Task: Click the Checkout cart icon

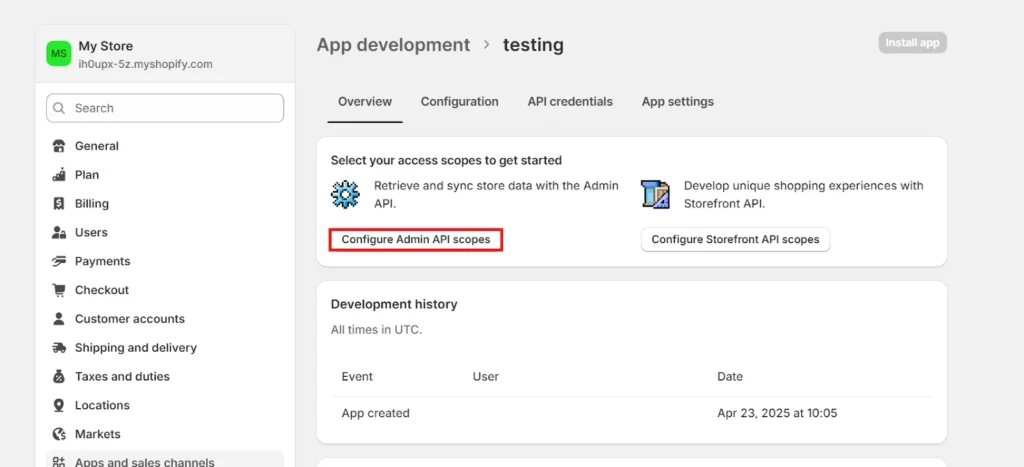Action: pyautogui.click(x=59, y=290)
